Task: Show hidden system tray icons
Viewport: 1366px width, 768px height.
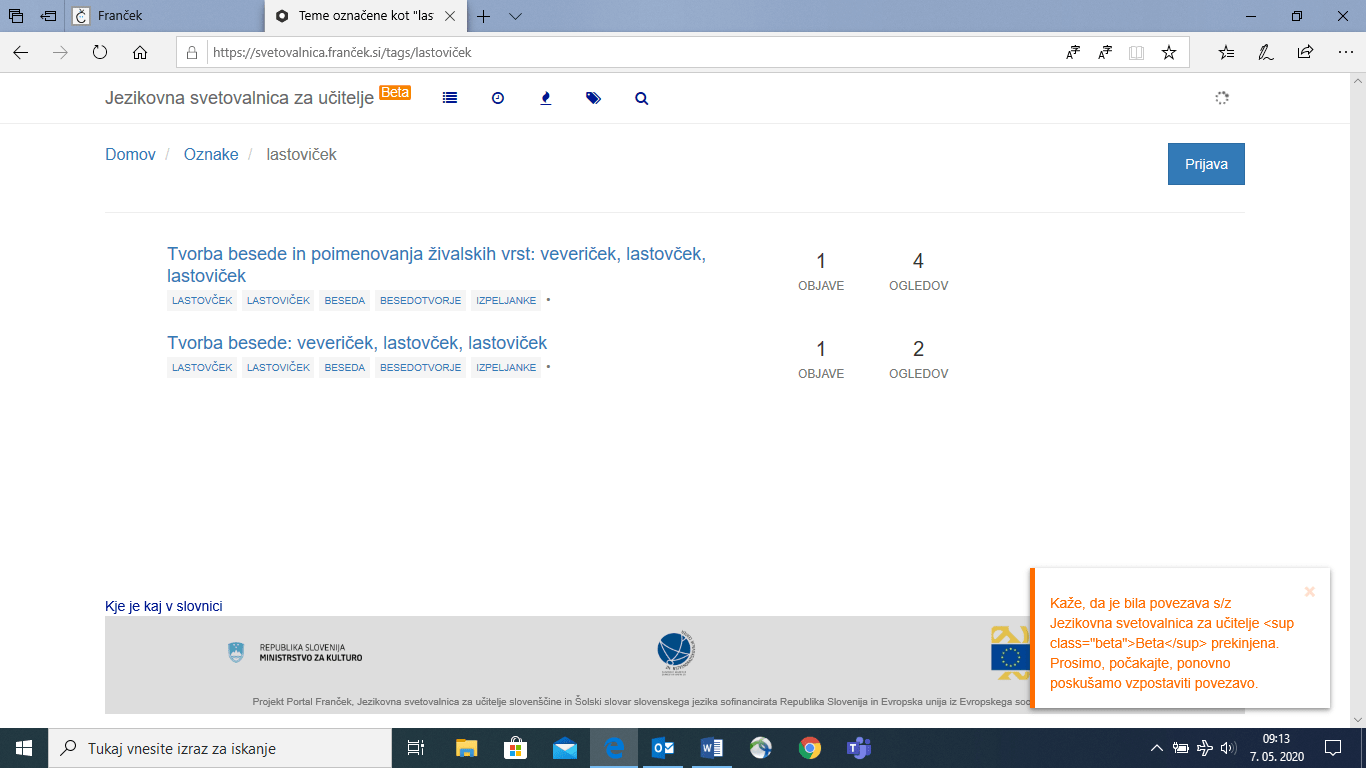Action: [x=1157, y=748]
